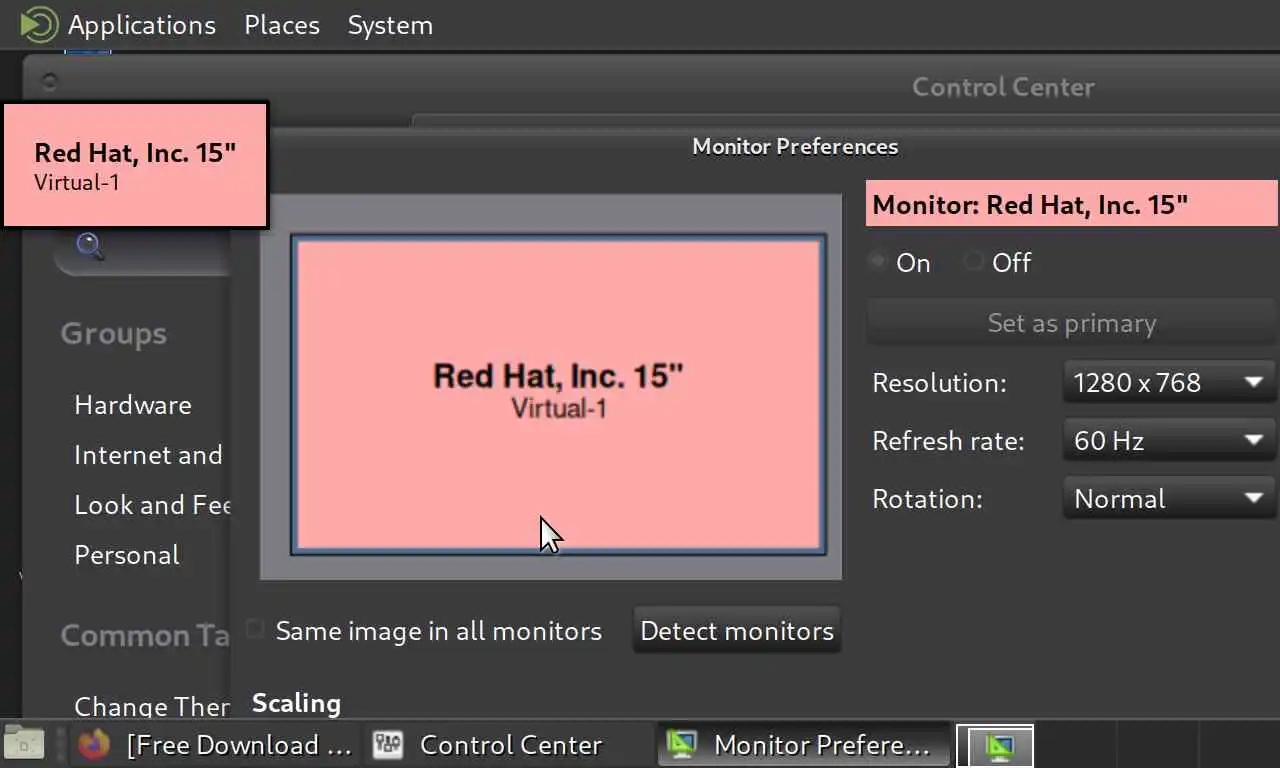
Task: Click the Set as primary button
Action: [x=1071, y=323]
